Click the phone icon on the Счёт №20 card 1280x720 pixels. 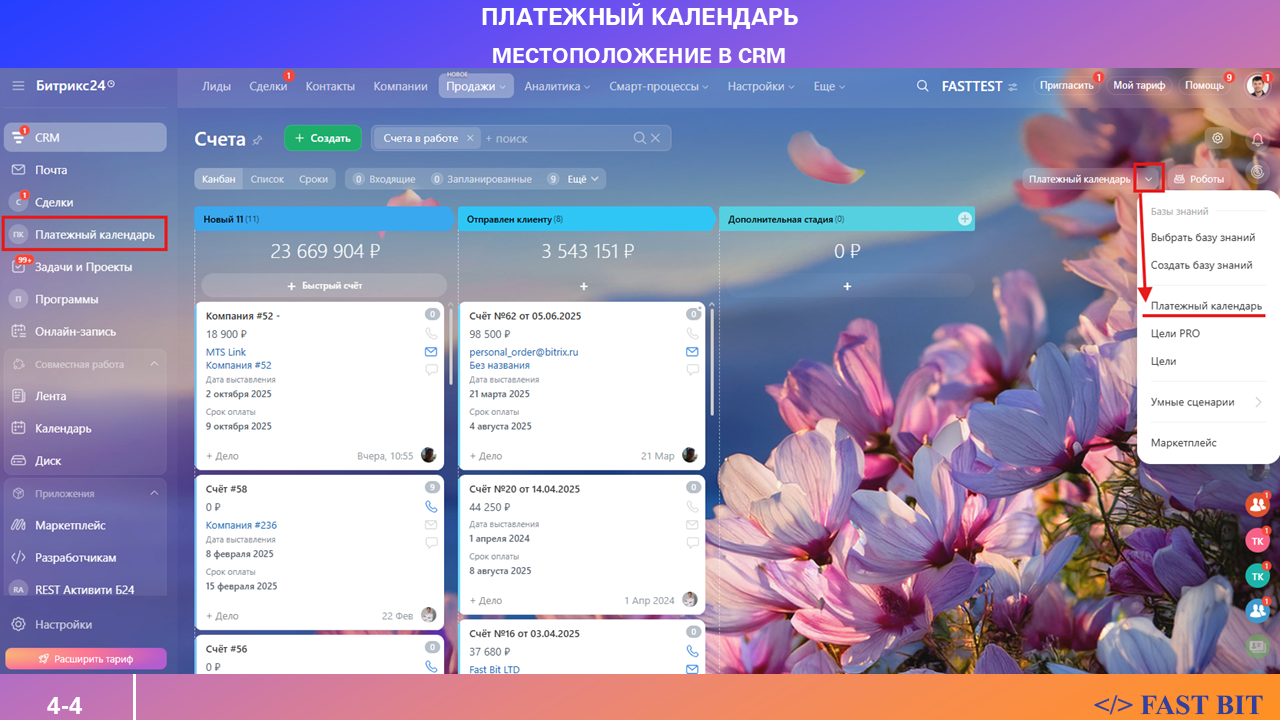[x=692, y=507]
